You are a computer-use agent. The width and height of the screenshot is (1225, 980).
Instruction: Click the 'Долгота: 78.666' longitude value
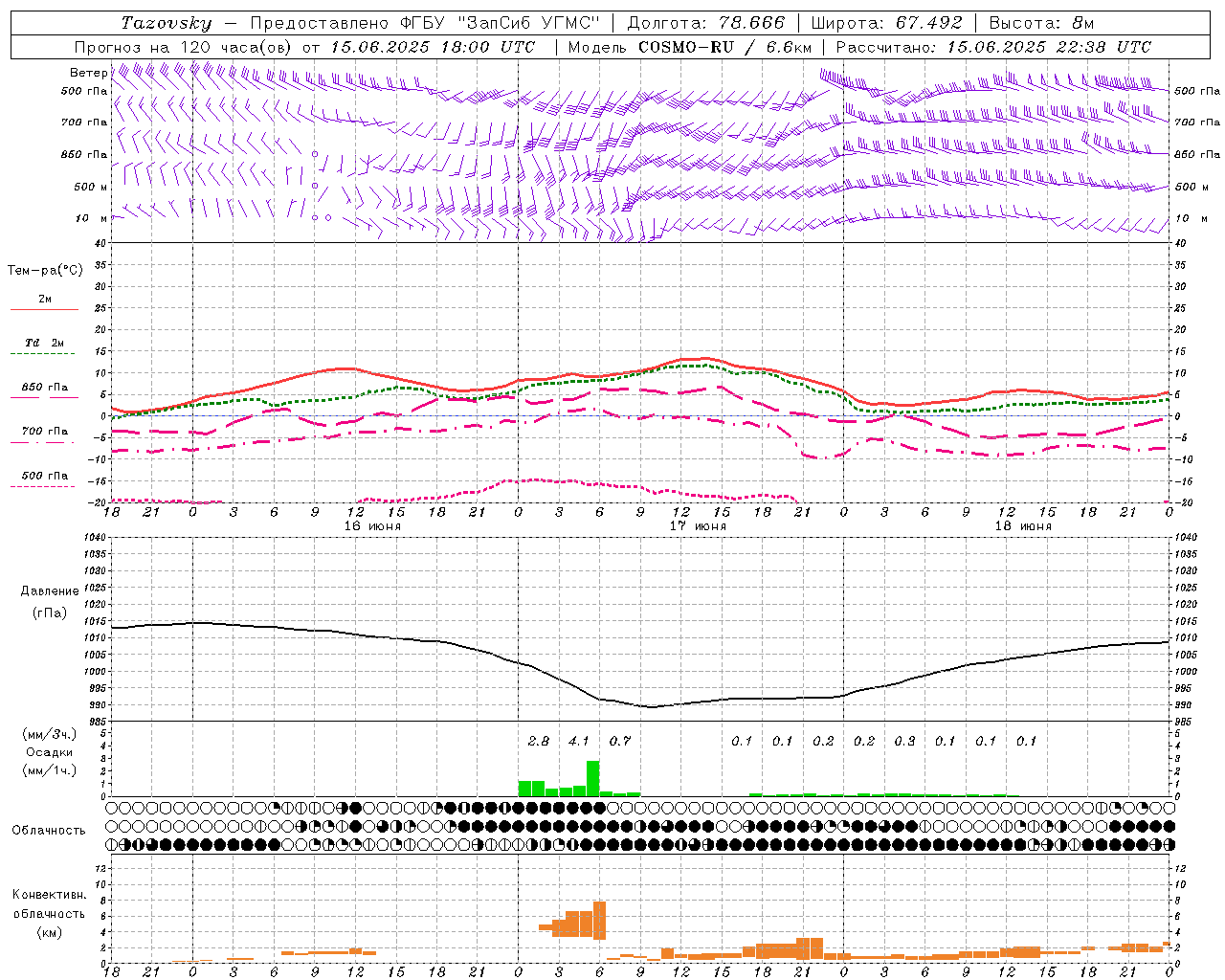point(706,23)
